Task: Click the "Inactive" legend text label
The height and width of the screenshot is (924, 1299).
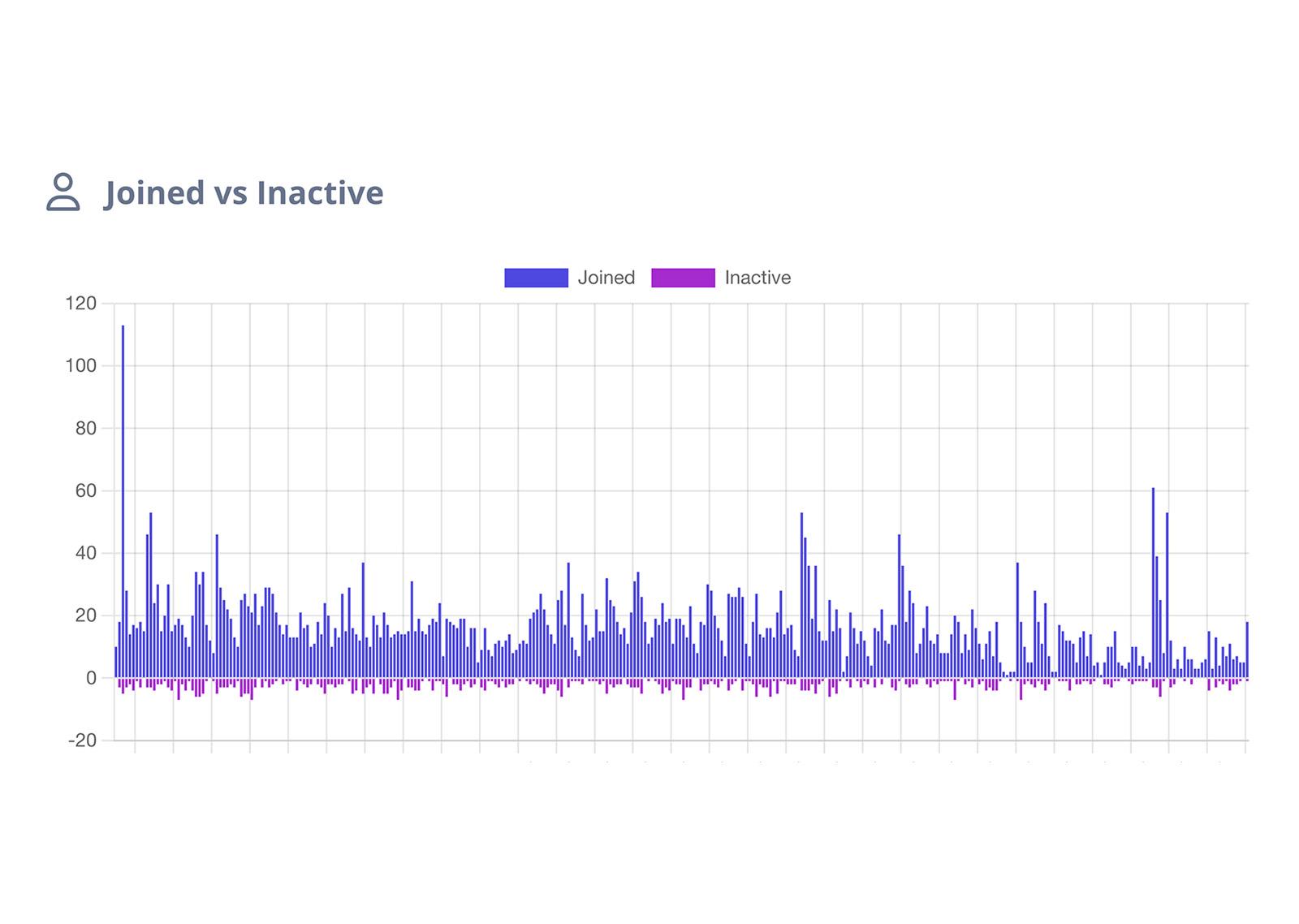Action: 757,277
